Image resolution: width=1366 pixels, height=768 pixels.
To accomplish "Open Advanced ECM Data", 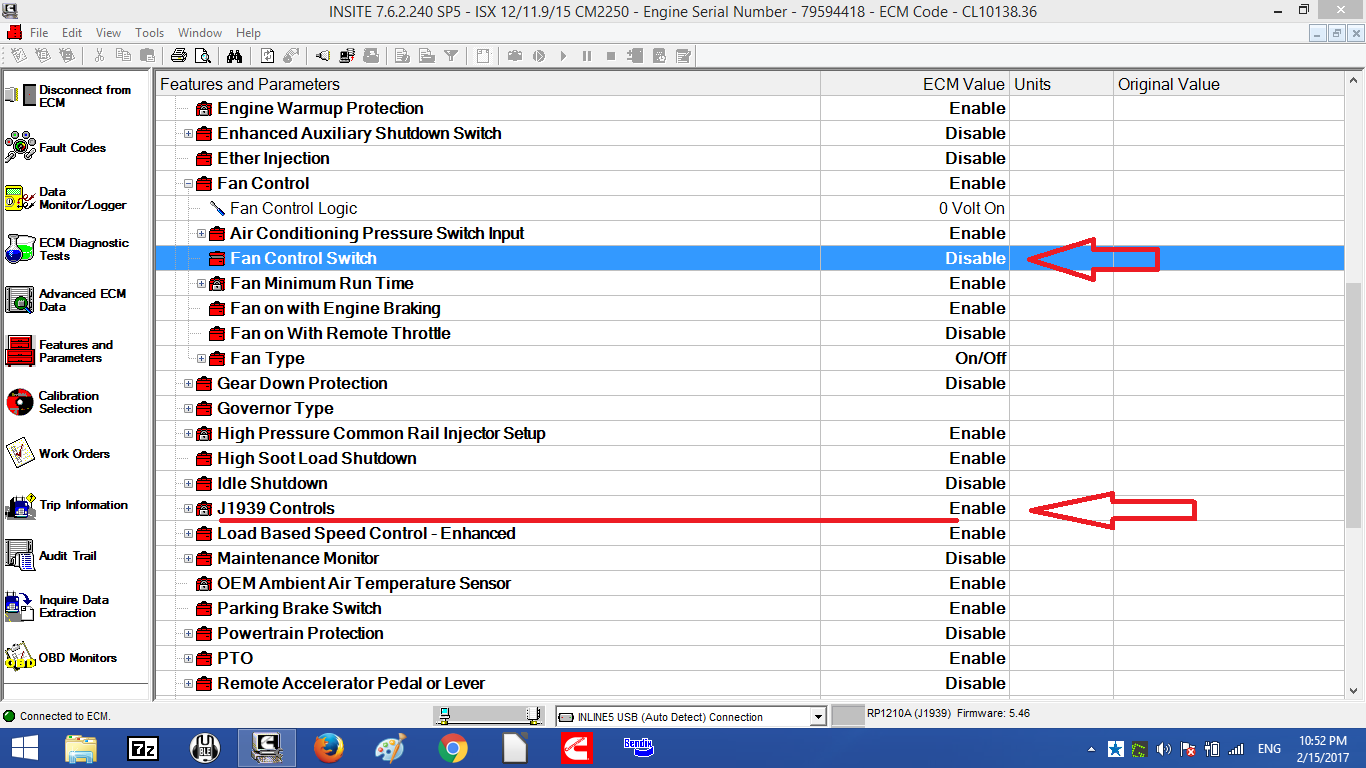I will [66, 300].
